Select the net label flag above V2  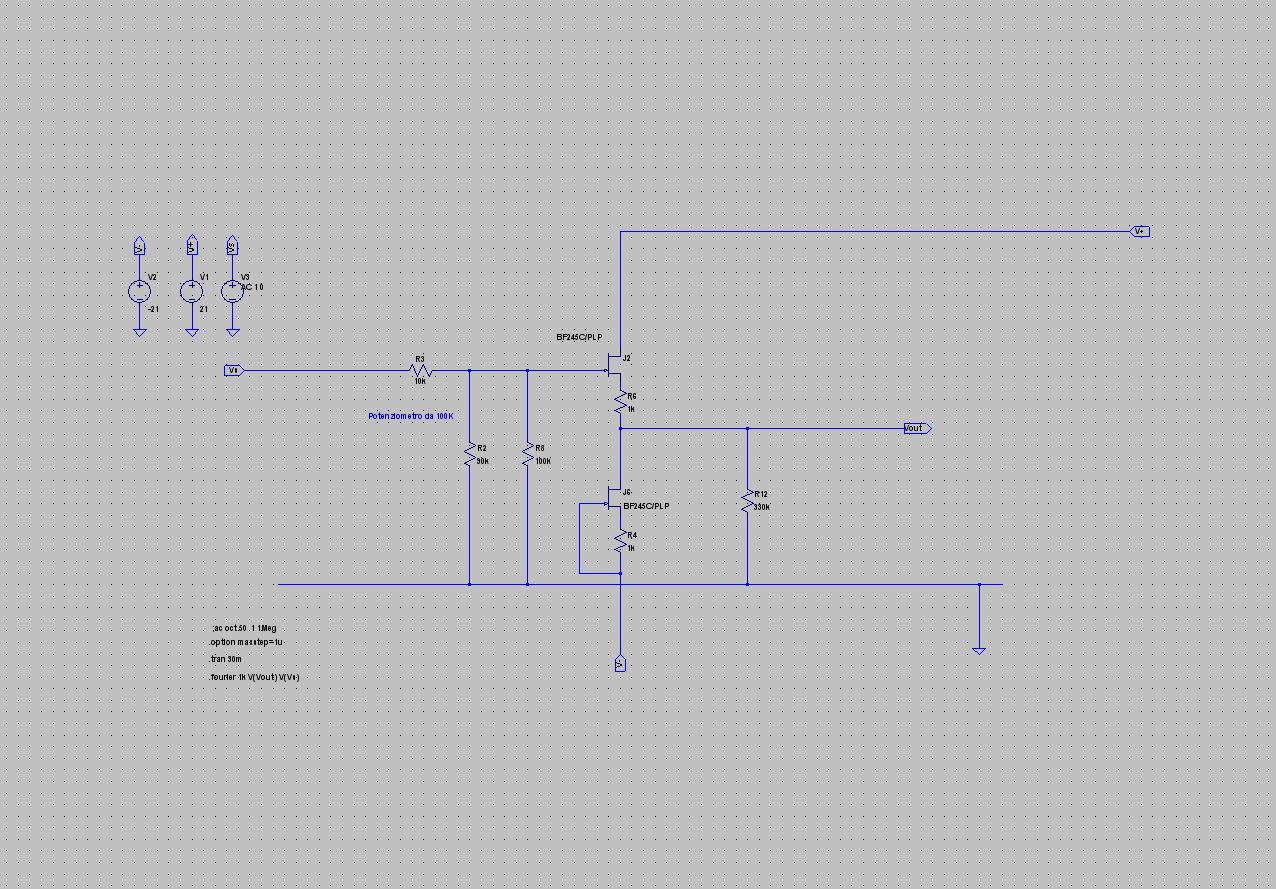click(x=139, y=246)
